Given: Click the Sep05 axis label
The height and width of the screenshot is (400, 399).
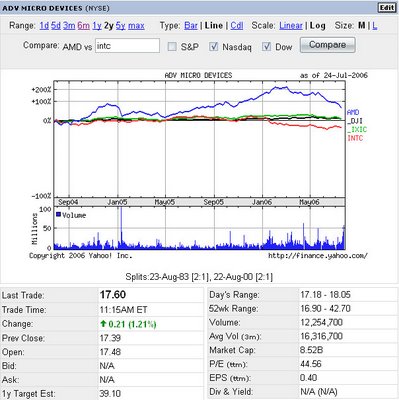Looking at the screenshot, I should [x=213, y=202].
